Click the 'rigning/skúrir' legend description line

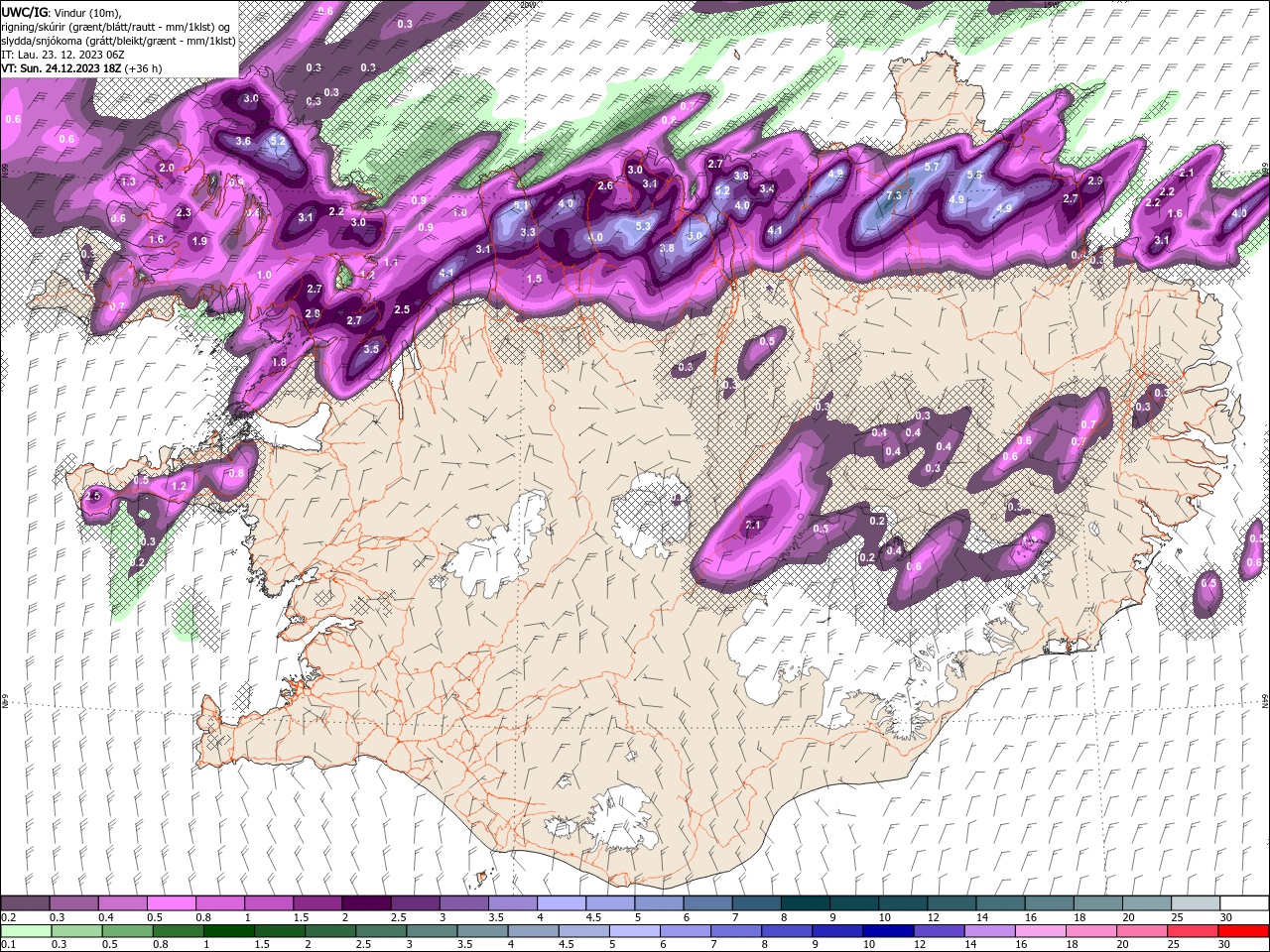tap(117, 26)
